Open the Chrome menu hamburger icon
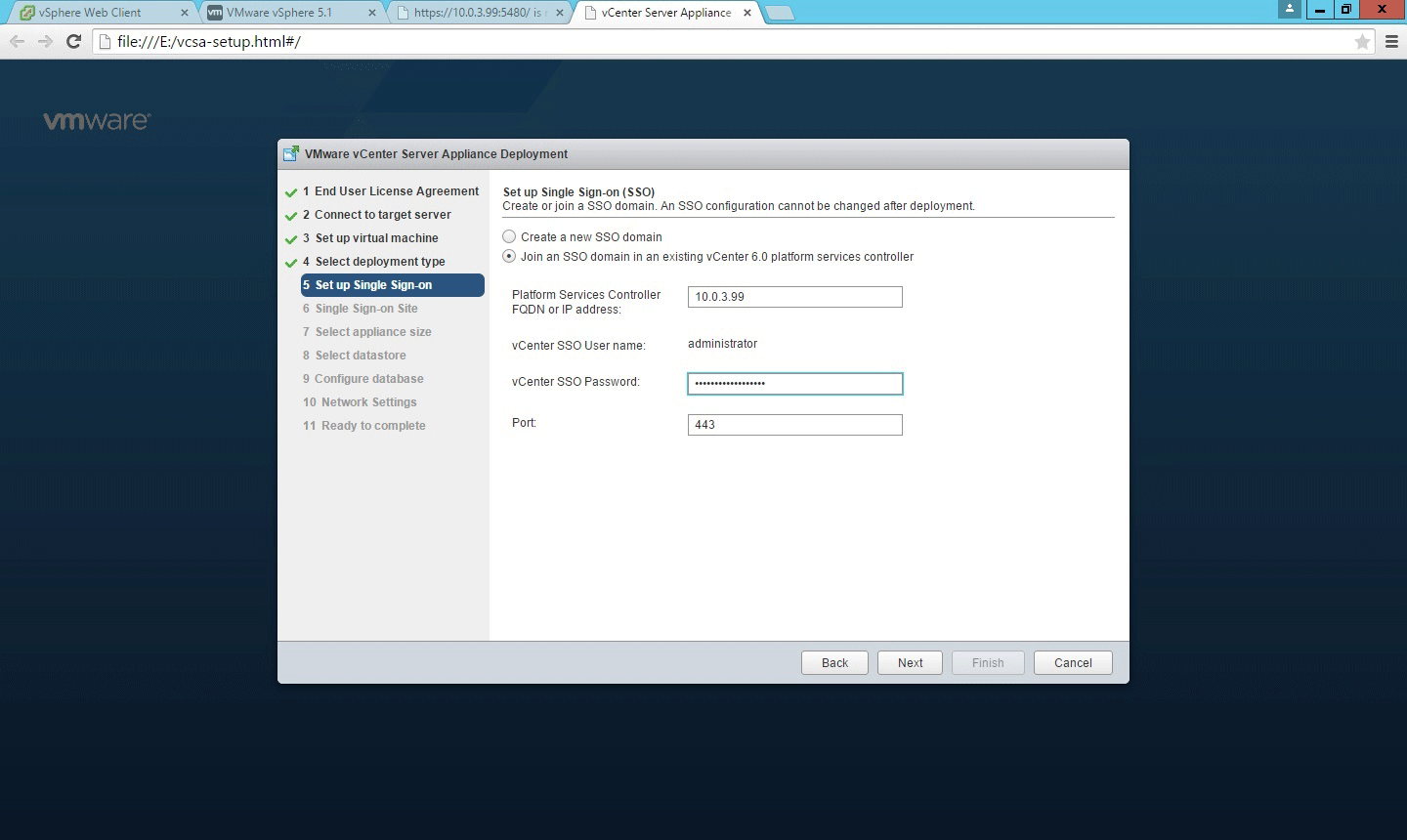Image resolution: width=1407 pixels, height=840 pixels. tap(1391, 41)
